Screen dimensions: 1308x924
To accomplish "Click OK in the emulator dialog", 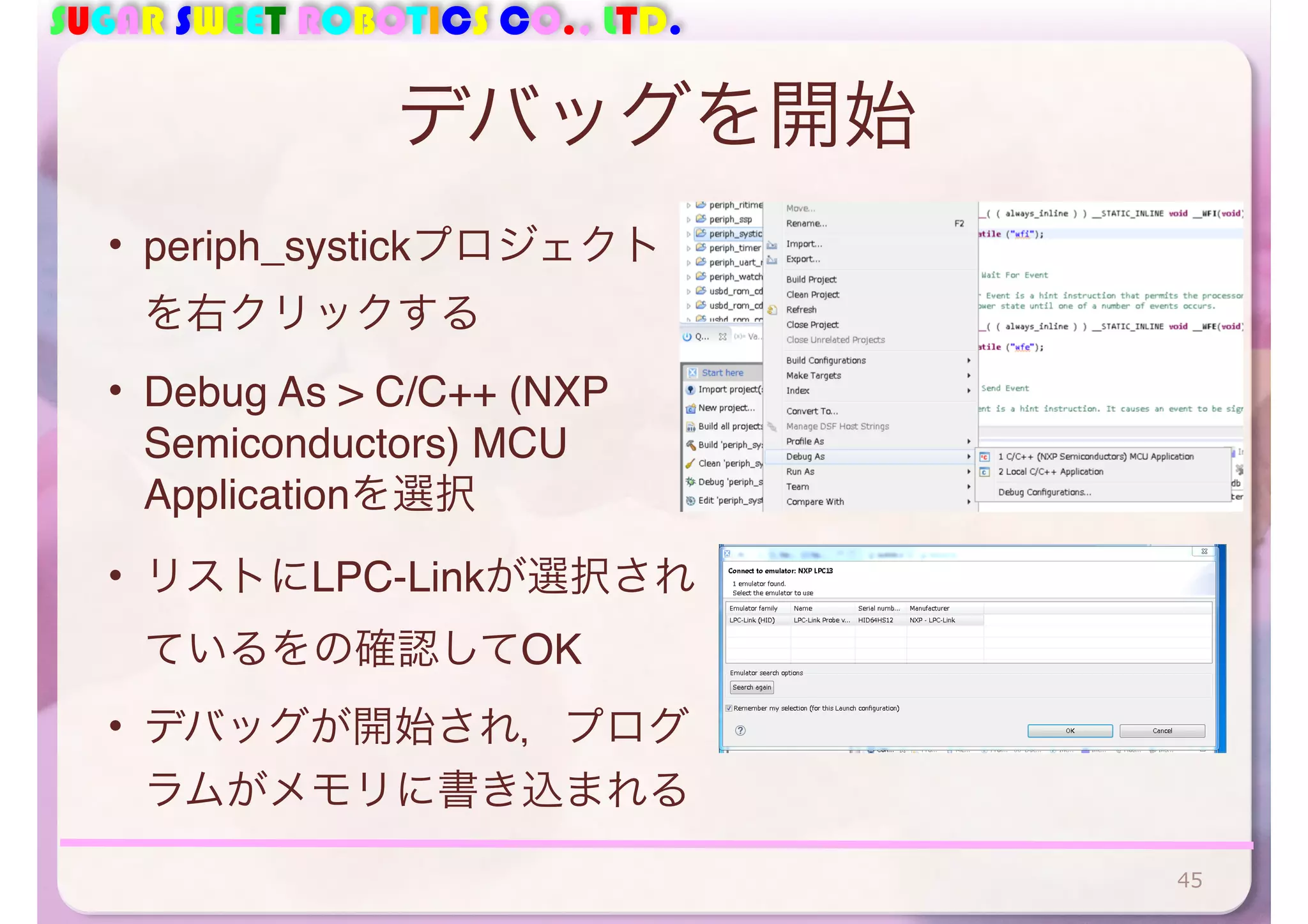I will pos(1070,731).
